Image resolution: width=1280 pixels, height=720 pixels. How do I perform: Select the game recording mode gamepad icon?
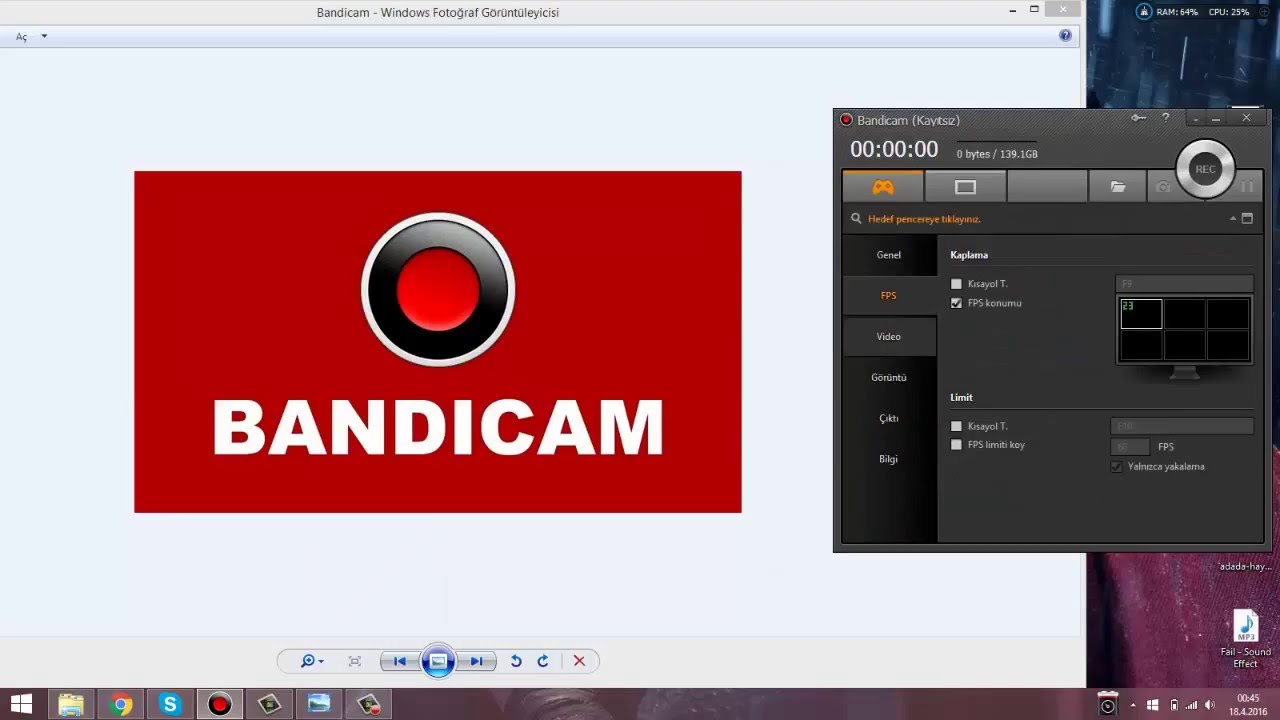pos(882,187)
